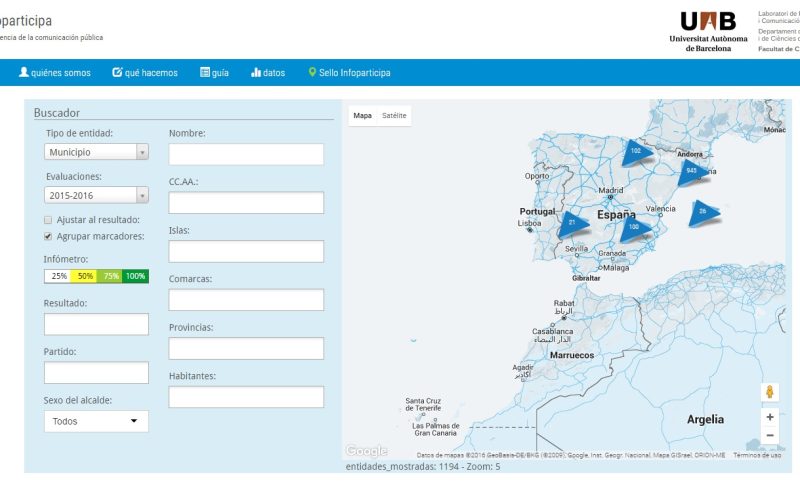The image size is (800, 500).
Task: Click the Casablanca label on the map
Action: (x=553, y=332)
